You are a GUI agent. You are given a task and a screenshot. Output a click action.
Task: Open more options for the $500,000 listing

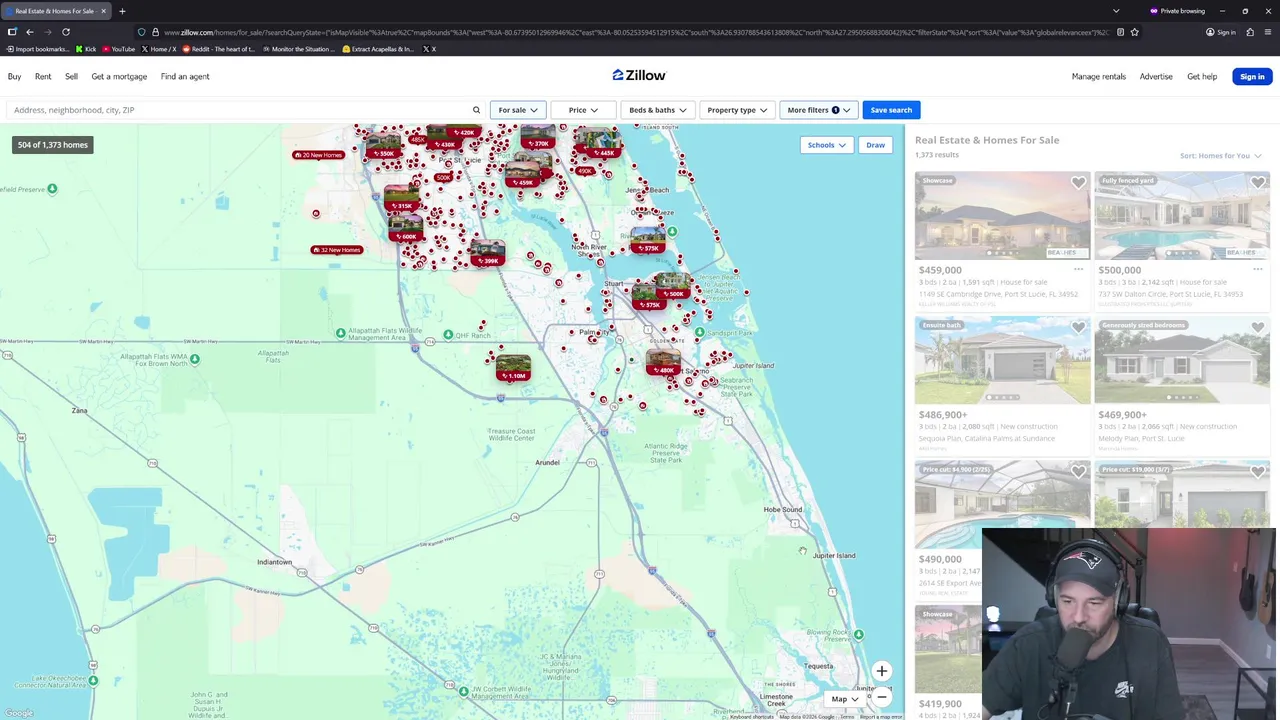pyautogui.click(x=1257, y=270)
